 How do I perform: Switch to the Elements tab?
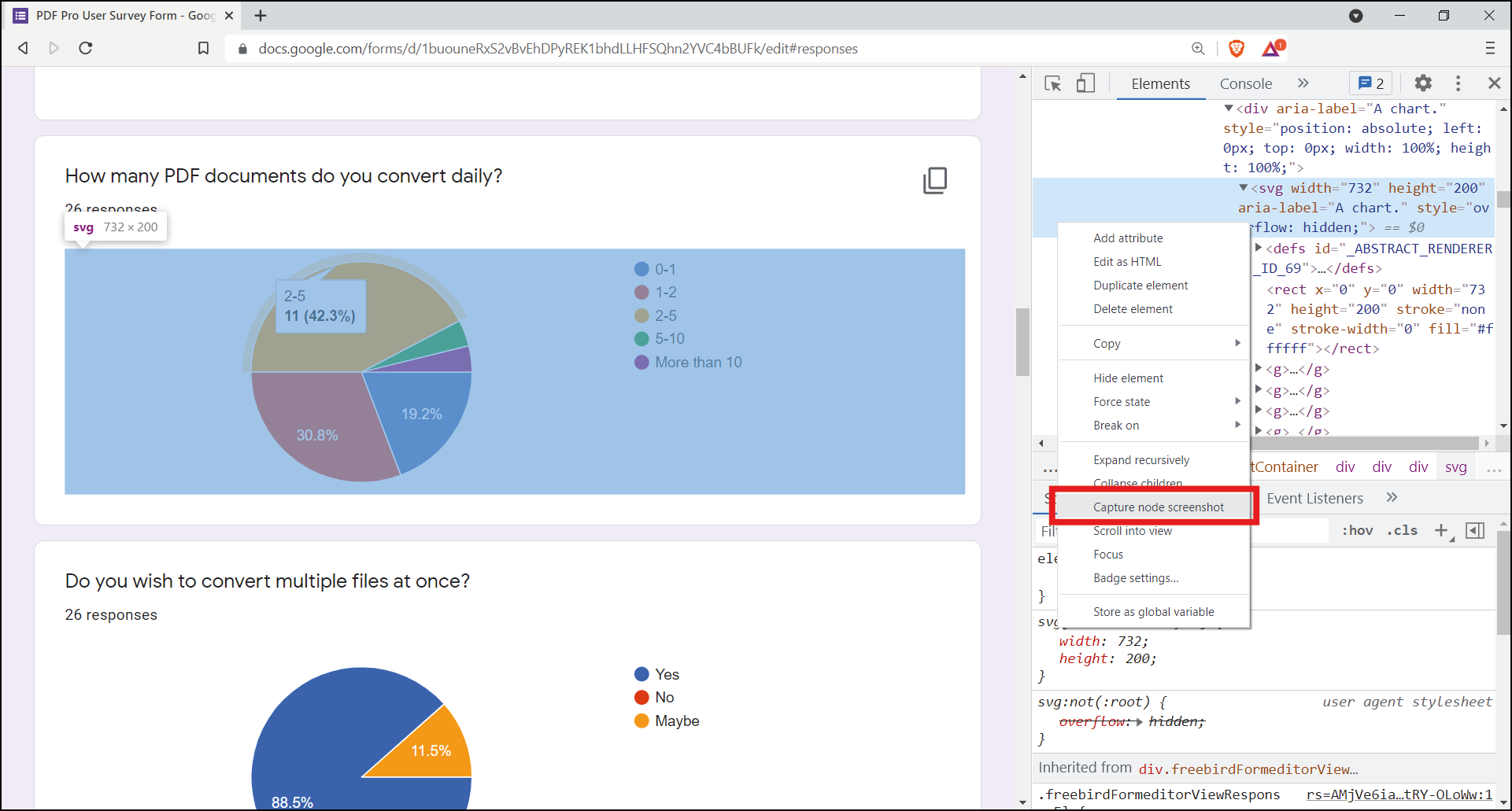coord(1160,84)
